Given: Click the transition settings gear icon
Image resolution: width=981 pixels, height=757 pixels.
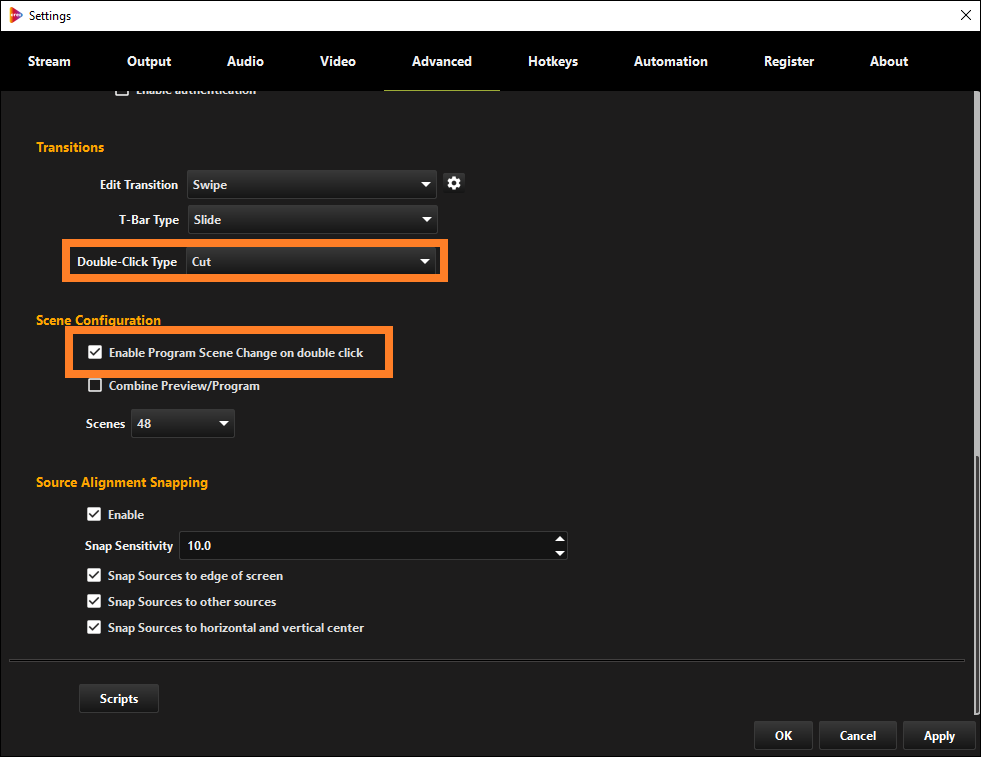Looking at the screenshot, I should pyautogui.click(x=454, y=183).
